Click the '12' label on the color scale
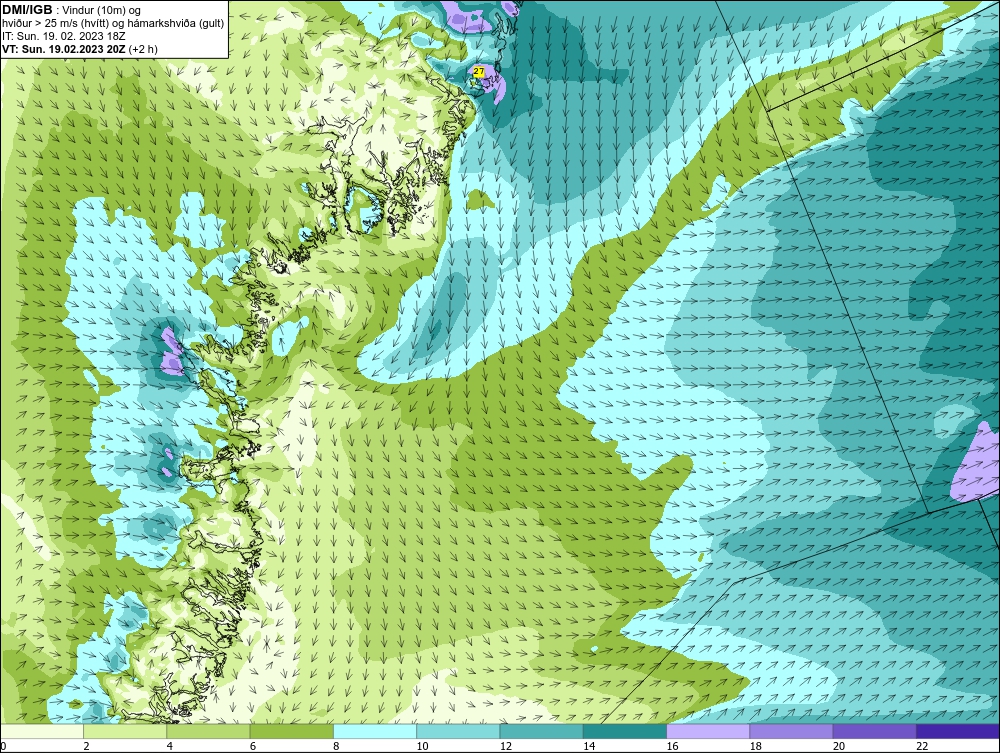Image resolution: width=1000 pixels, height=753 pixels. pyautogui.click(x=506, y=746)
